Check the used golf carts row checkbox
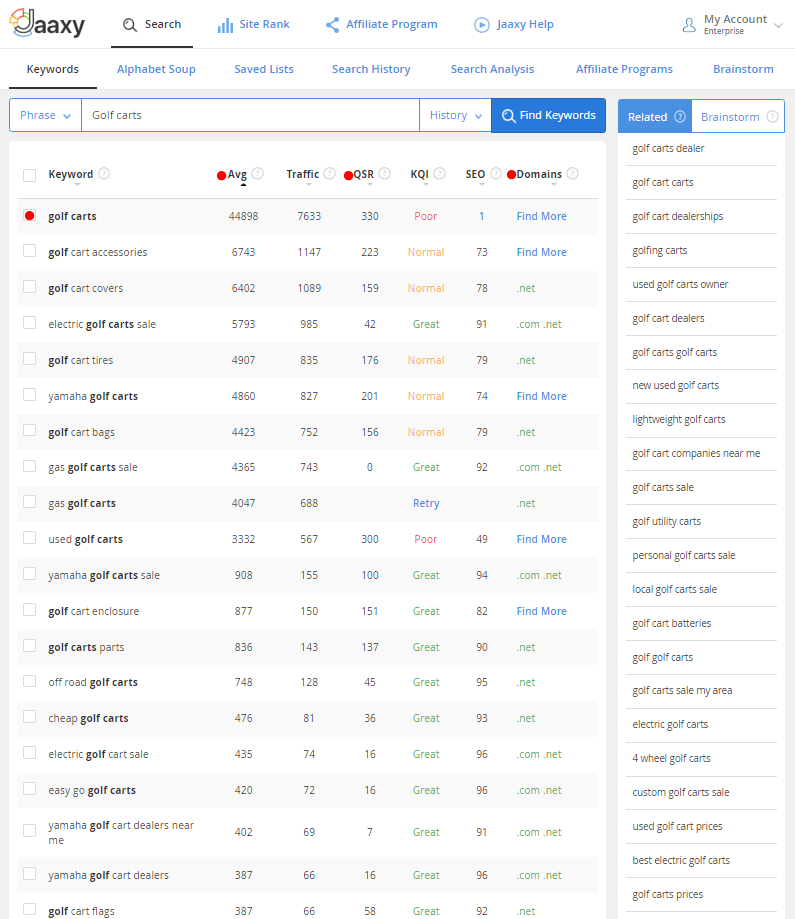 pos(29,537)
